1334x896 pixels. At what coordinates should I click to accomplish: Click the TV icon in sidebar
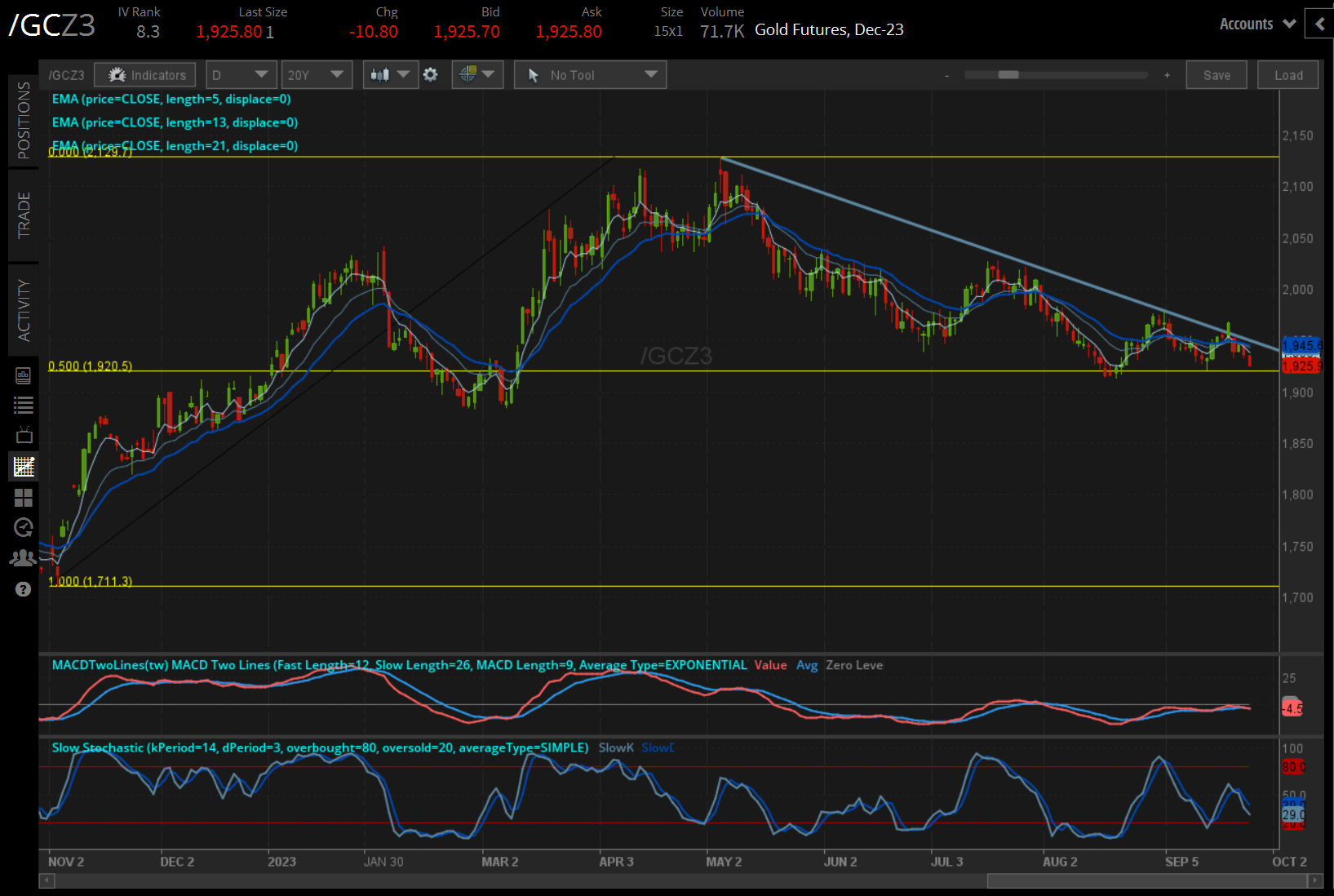24,435
